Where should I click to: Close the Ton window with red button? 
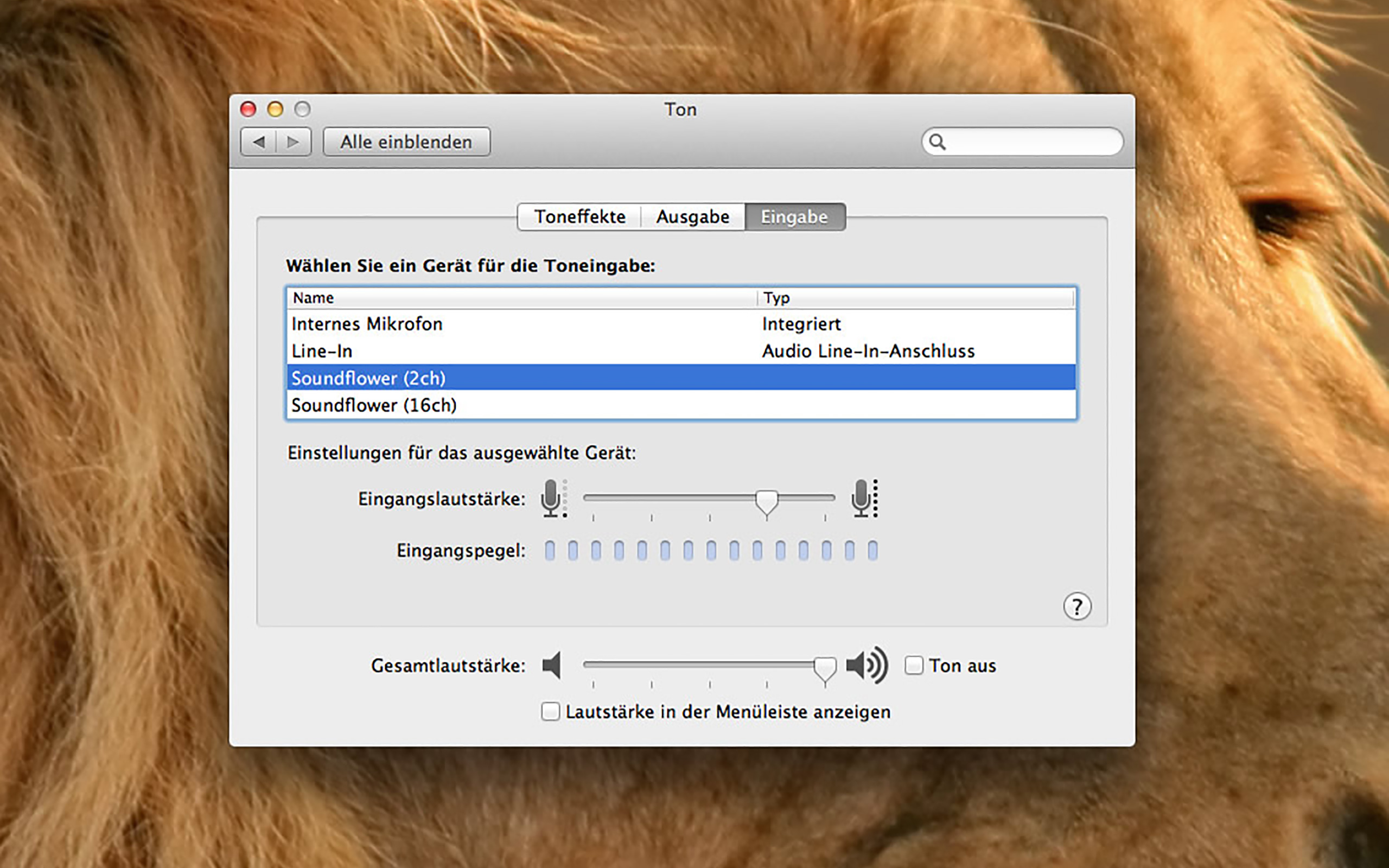click(248, 109)
